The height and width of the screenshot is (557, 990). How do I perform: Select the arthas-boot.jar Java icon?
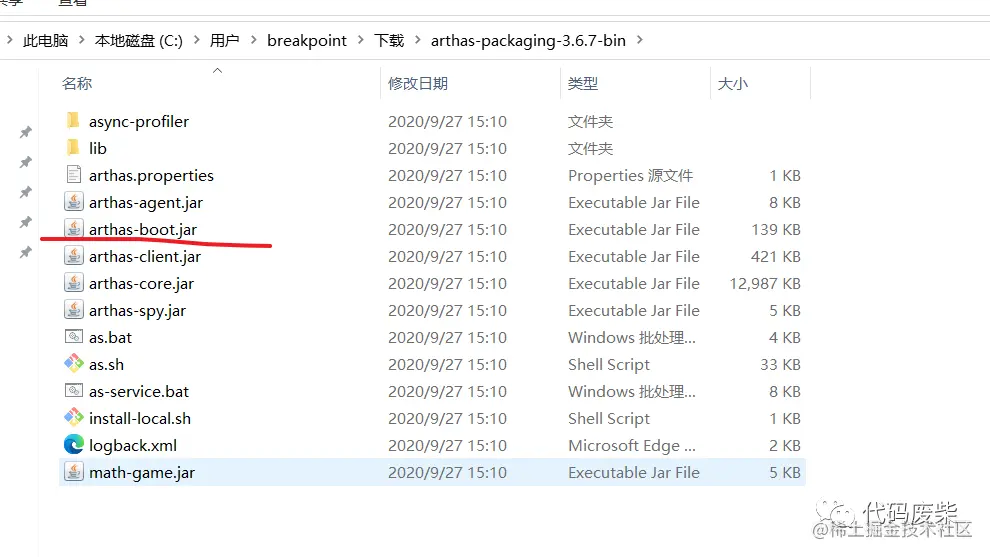[x=74, y=229]
